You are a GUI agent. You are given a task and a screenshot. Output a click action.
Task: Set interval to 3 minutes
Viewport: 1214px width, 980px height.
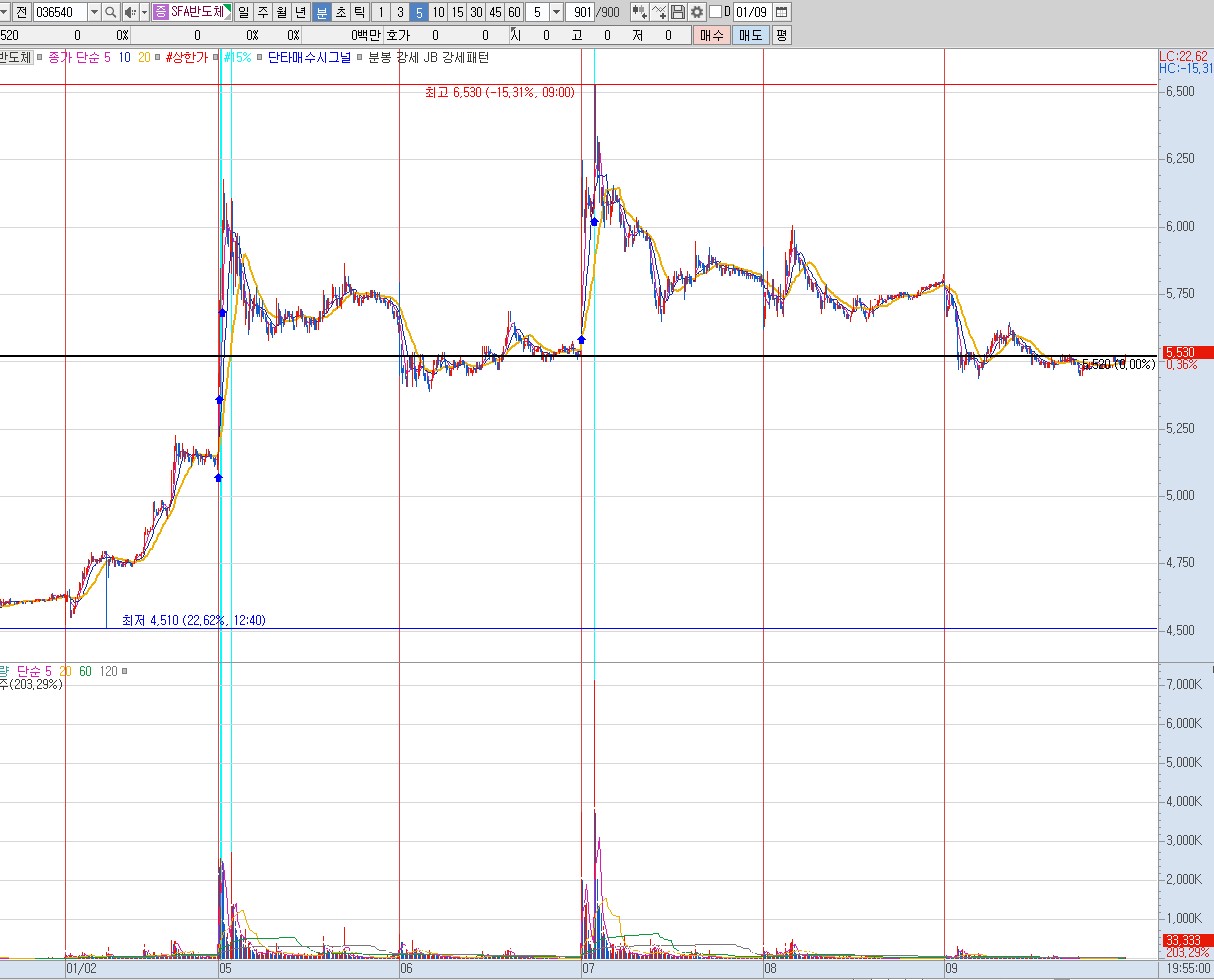400,12
